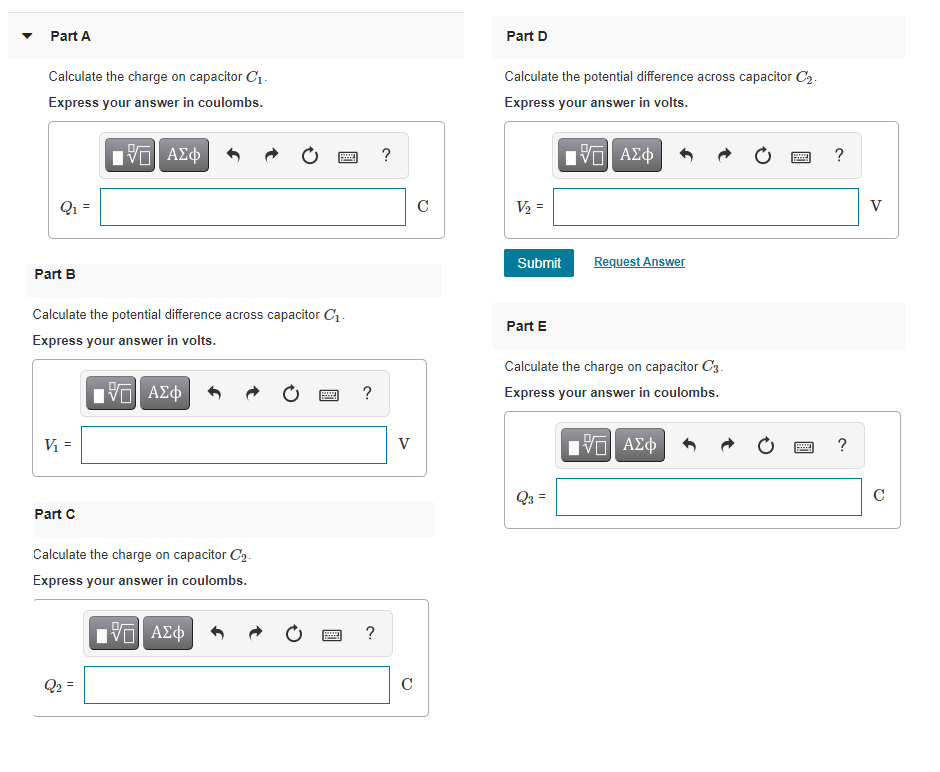Undo in Part C toolbar
Viewport: 940px width, 772px height.
pyautogui.click(x=217, y=634)
